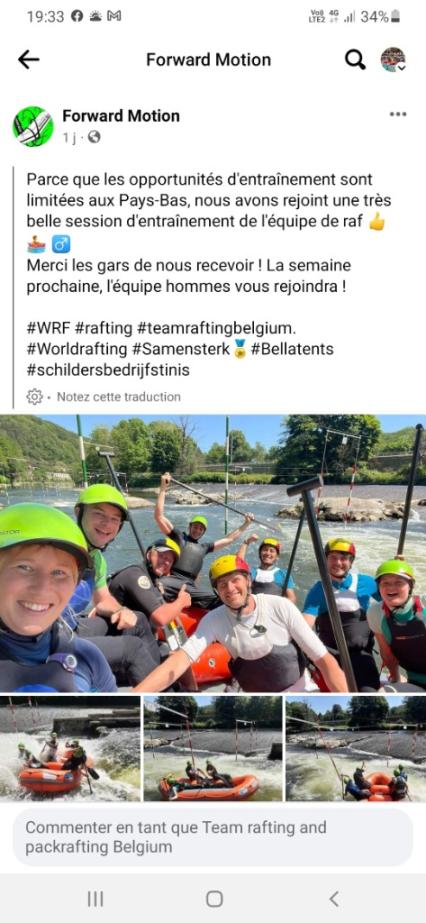Screen dimensions: 426x923
Task: Open the #WRF hashtag
Action: tap(48, 327)
